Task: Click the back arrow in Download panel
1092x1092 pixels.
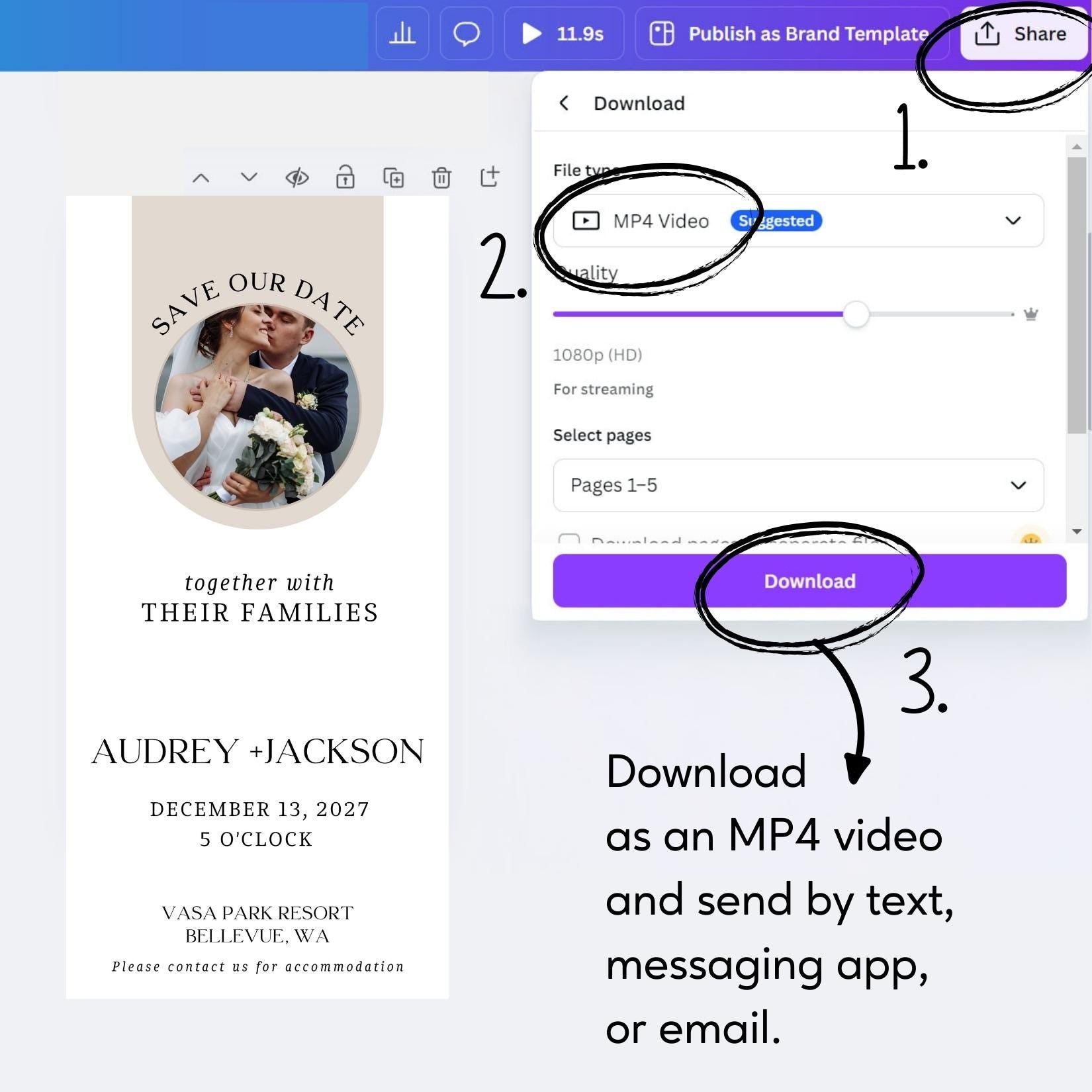Action: (x=565, y=103)
